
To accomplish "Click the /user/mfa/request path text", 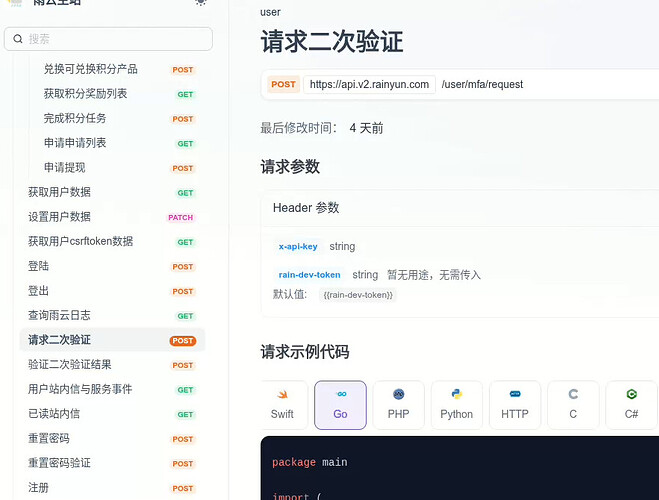I will pos(482,85).
